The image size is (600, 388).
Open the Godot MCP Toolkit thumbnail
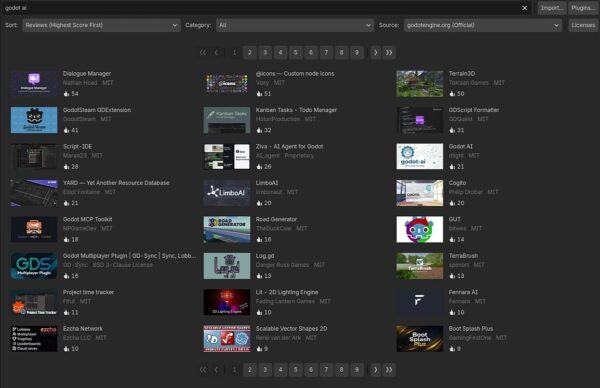click(34, 230)
